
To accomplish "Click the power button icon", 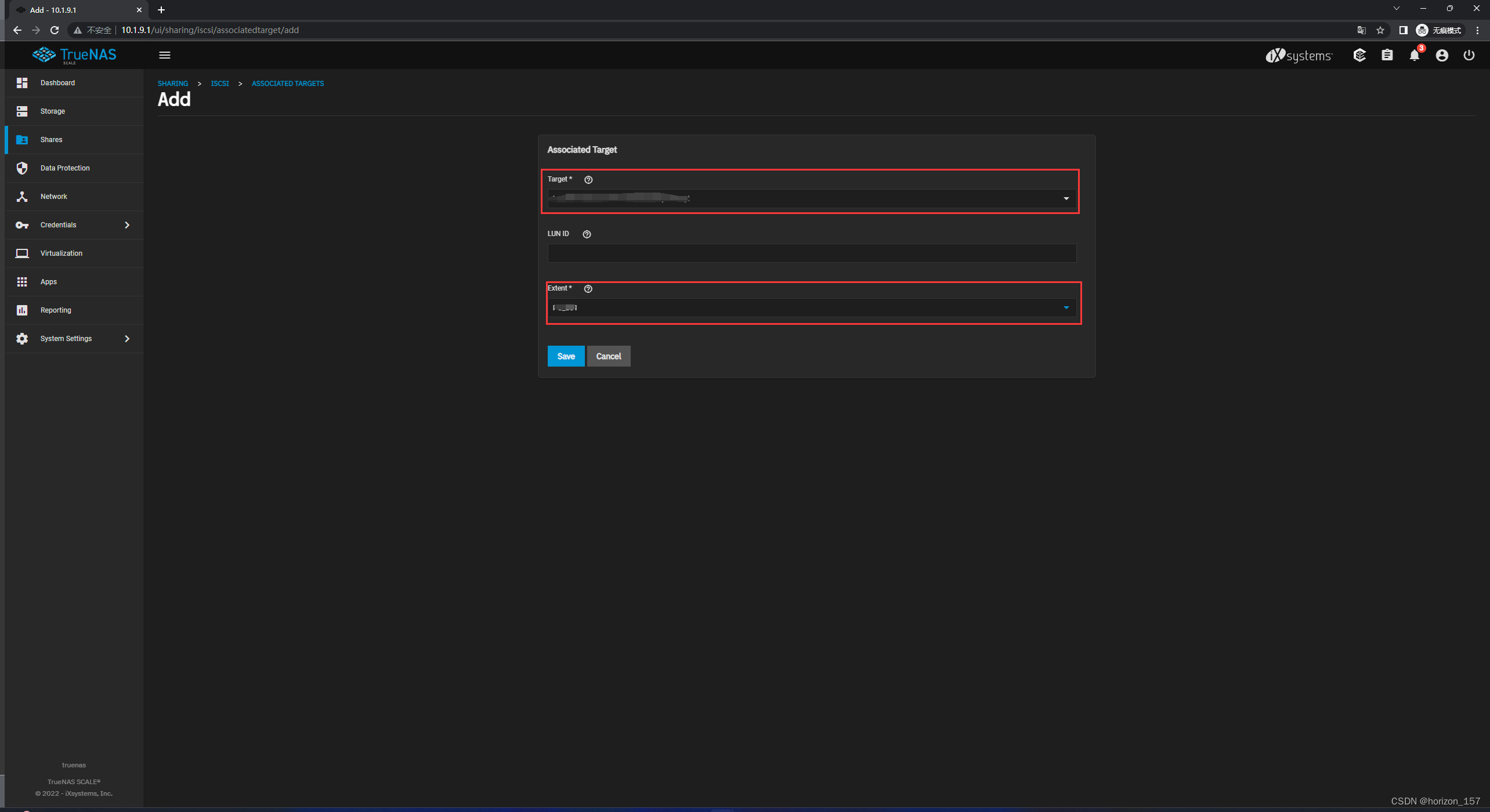I will (1469, 55).
